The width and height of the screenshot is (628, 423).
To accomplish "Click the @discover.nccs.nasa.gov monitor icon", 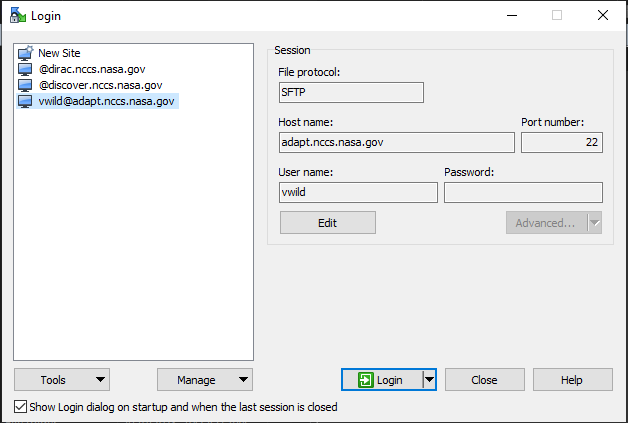I will (x=25, y=85).
